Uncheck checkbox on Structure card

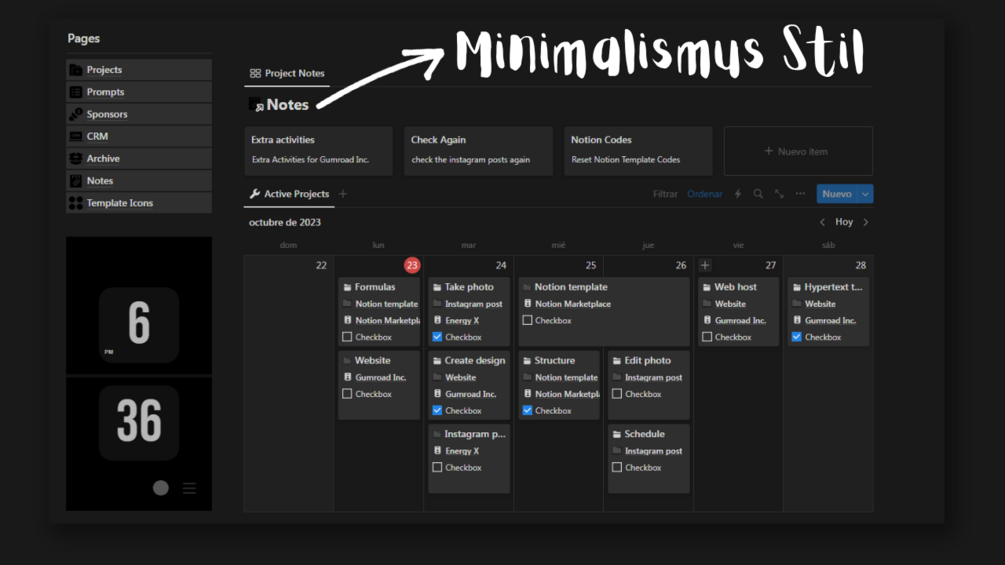[527, 411]
